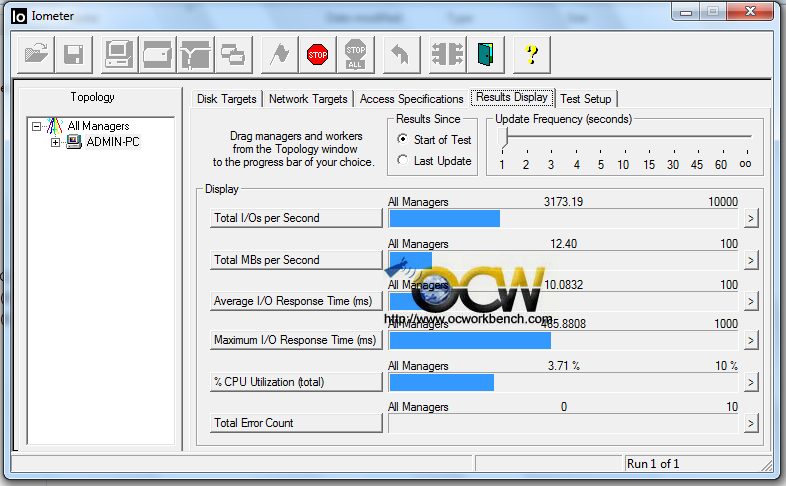
Task: Open arrow beside Average I/O Response Time bar
Action: click(x=750, y=302)
